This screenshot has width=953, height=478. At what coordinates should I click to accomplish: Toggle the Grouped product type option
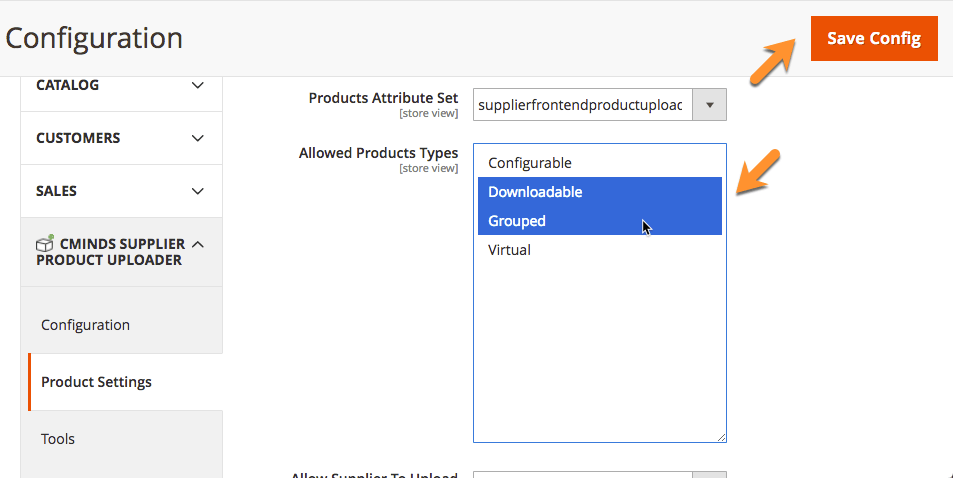pos(517,221)
